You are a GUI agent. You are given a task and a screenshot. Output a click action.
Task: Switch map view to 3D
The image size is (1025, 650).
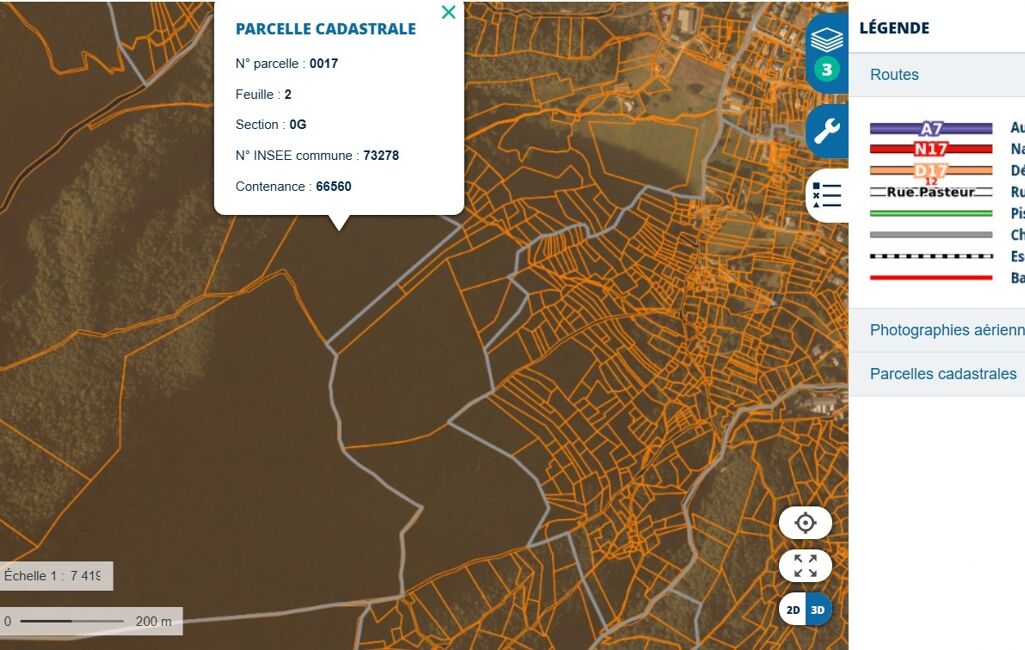(818, 609)
